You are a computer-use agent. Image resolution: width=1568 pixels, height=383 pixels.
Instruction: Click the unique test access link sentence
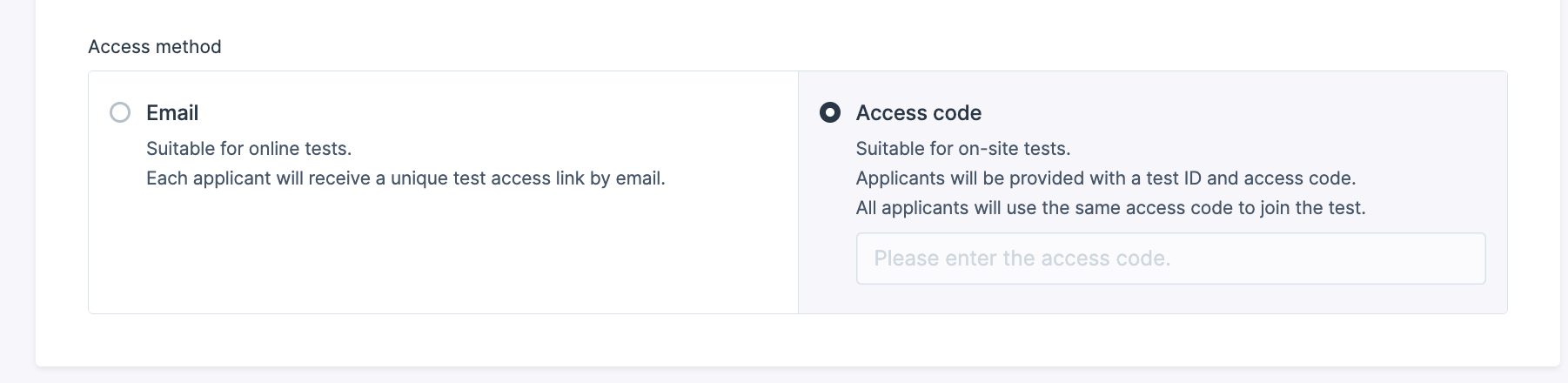tap(405, 178)
